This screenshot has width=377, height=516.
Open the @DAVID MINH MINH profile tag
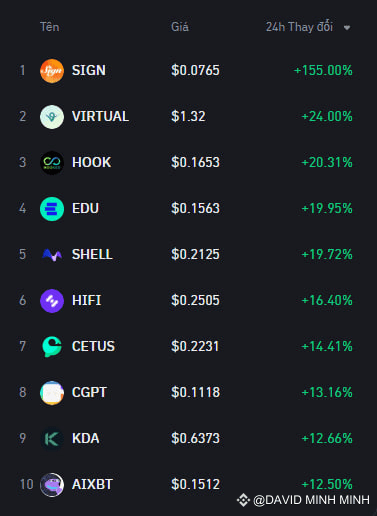(311, 500)
